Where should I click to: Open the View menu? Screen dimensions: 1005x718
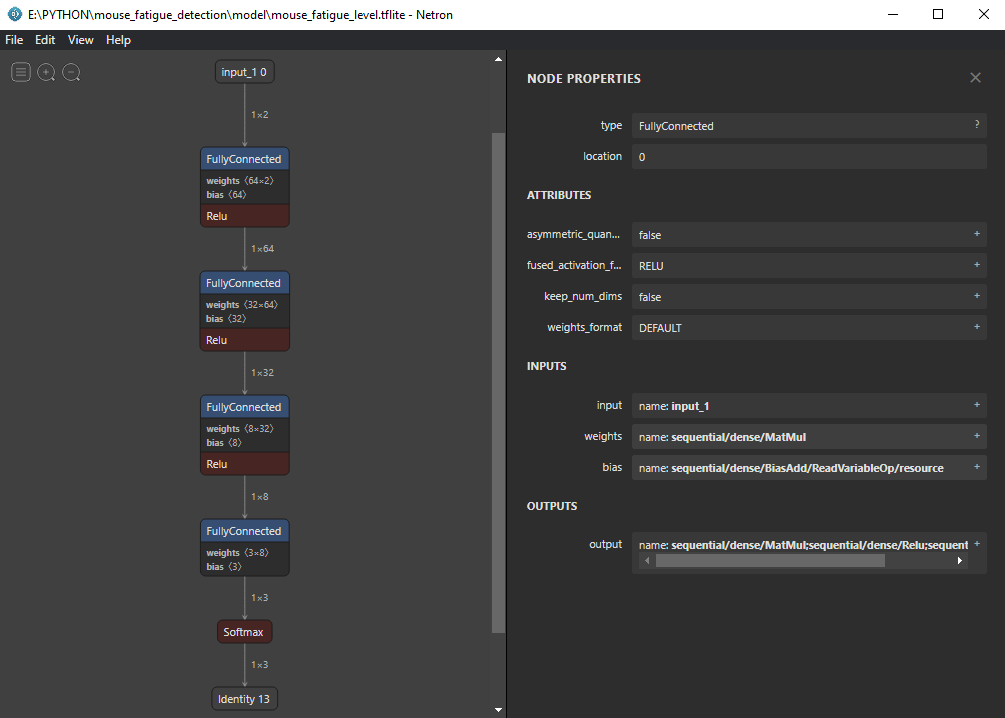point(81,40)
